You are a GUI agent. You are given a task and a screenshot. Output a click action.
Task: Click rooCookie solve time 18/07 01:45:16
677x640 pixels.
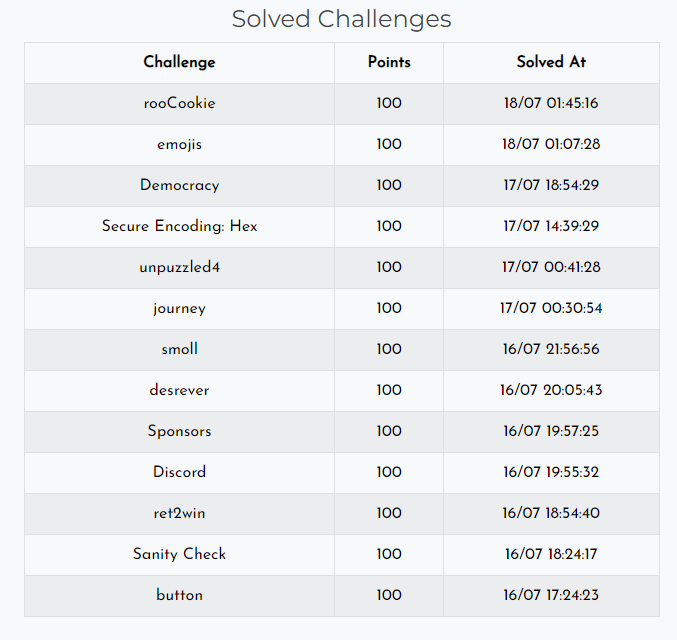551,103
